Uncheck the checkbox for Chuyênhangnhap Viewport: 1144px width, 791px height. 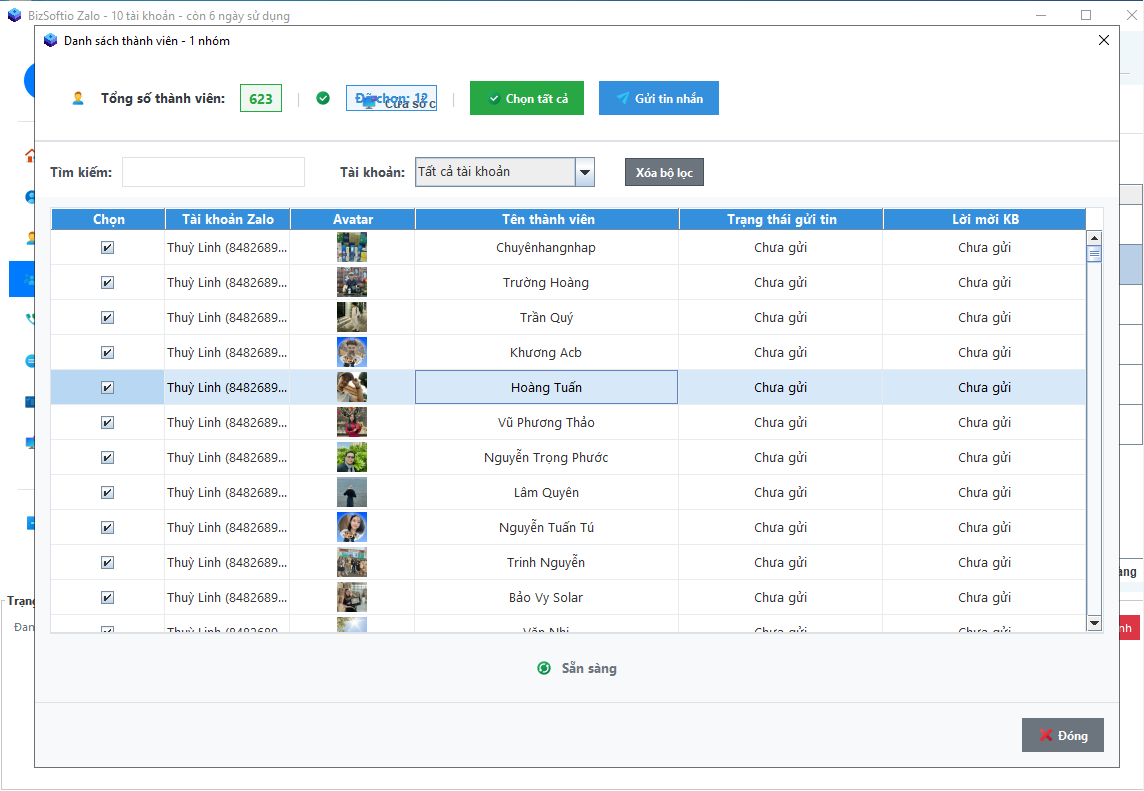coord(108,248)
